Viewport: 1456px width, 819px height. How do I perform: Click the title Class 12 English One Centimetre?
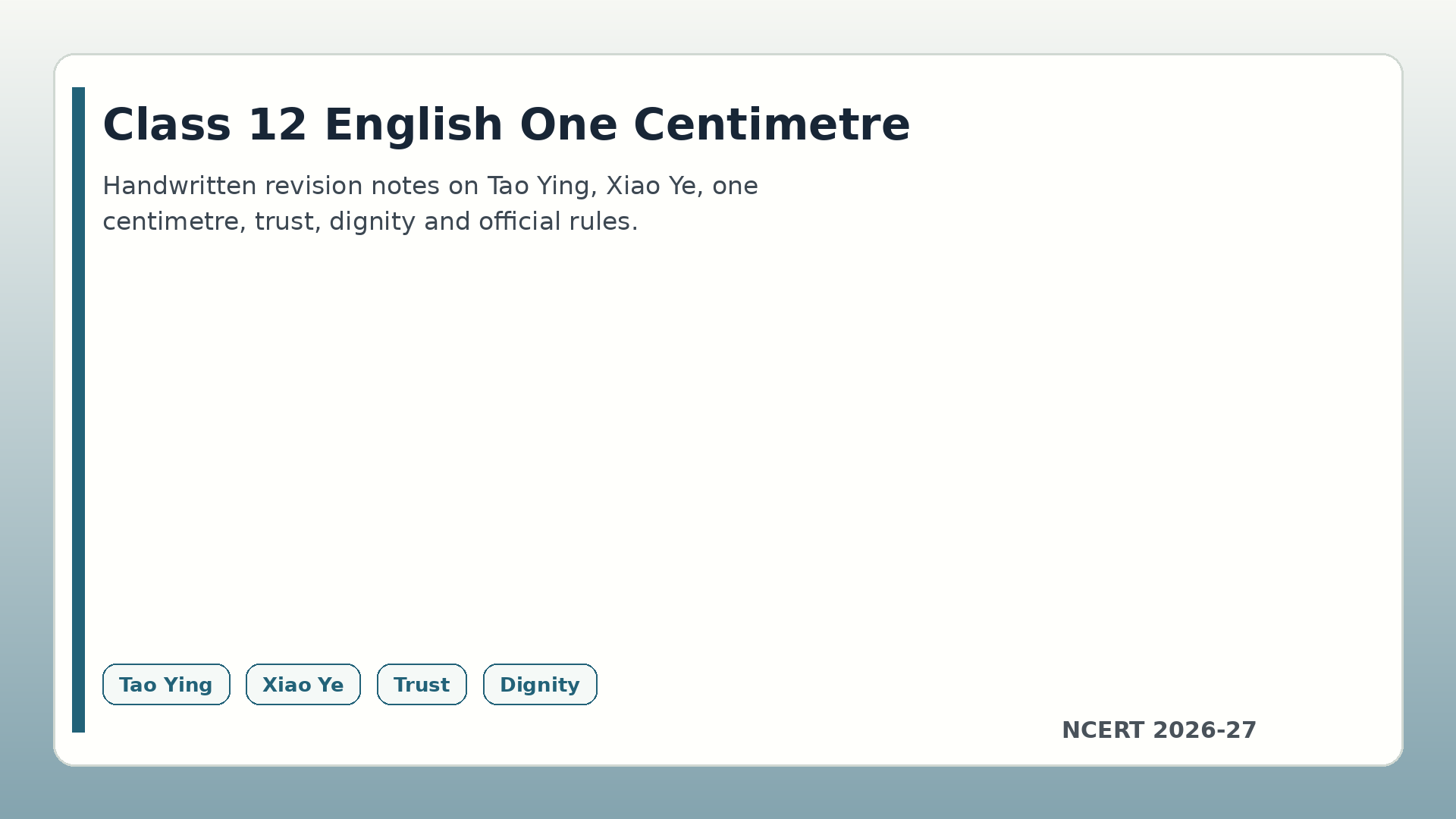[506, 125]
